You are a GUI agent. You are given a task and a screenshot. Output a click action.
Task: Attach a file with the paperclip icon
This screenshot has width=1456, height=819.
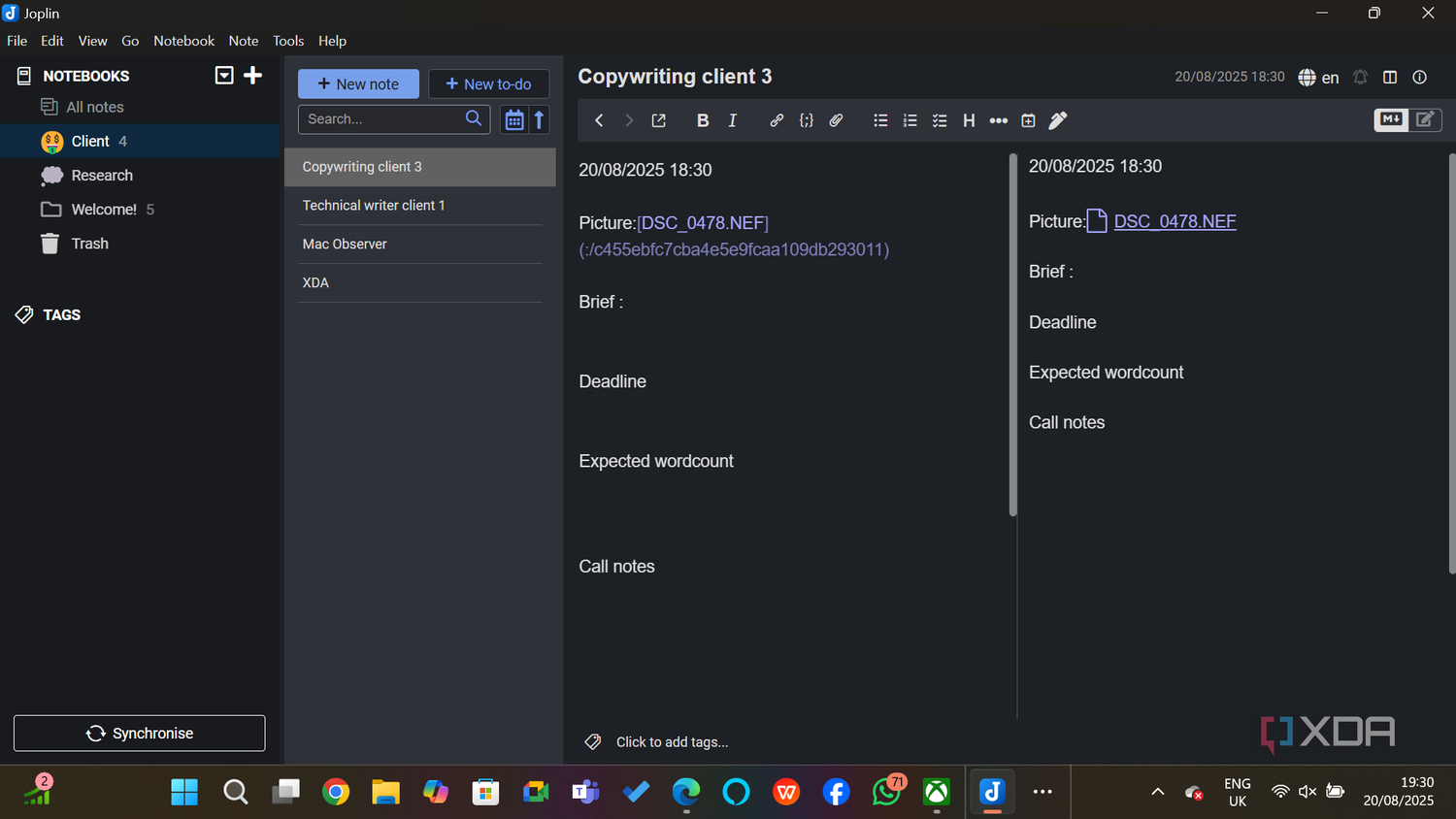[836, 120]
